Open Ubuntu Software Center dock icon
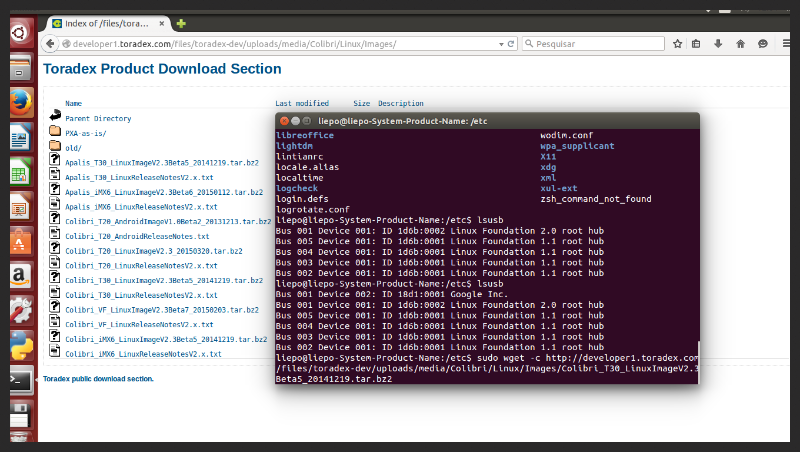This screenshot has height=452, width=800. pyautogui.click(x=20, y=241)
